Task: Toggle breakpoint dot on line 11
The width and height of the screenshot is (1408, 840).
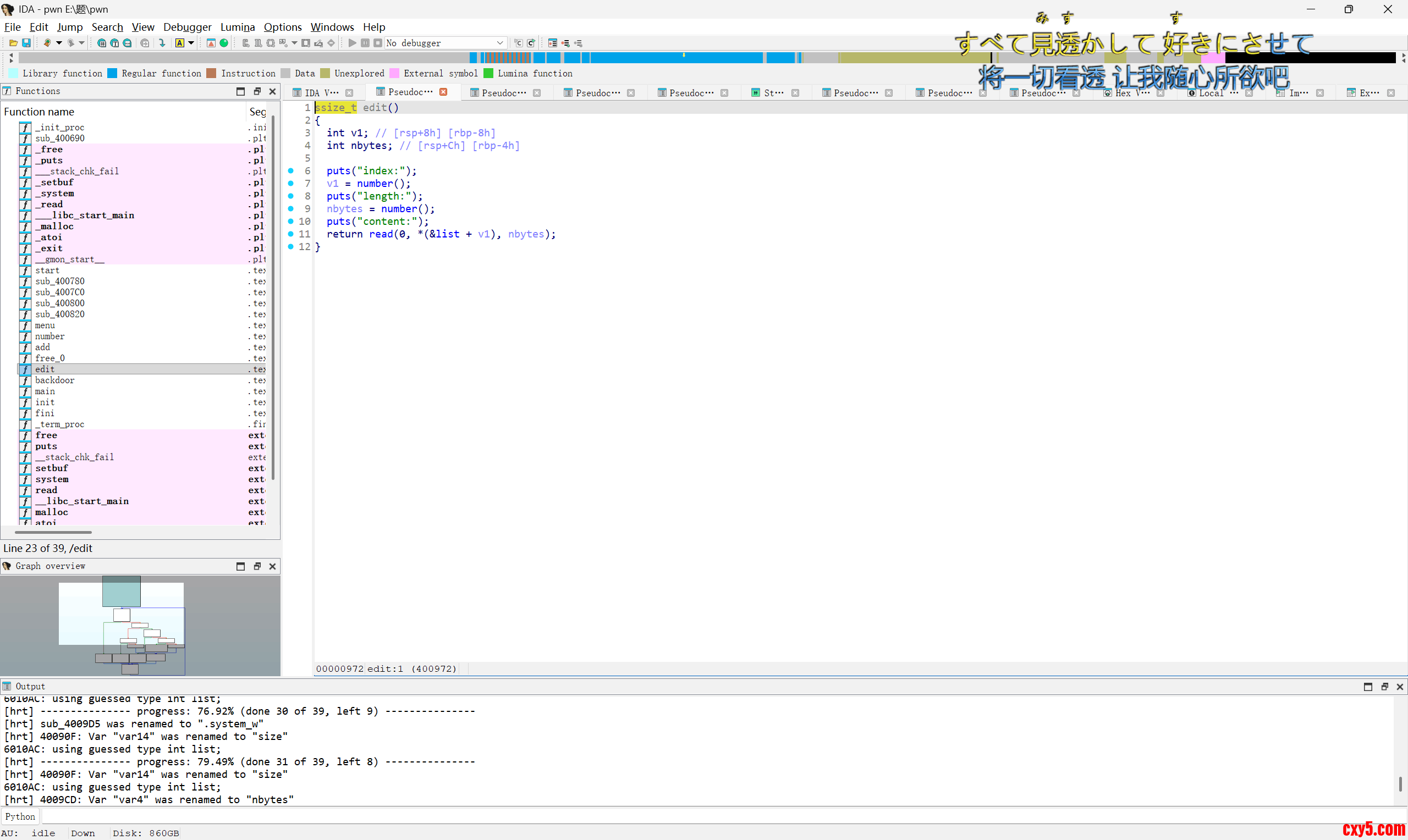Action: pyautogui.click(x=290, y=234)
